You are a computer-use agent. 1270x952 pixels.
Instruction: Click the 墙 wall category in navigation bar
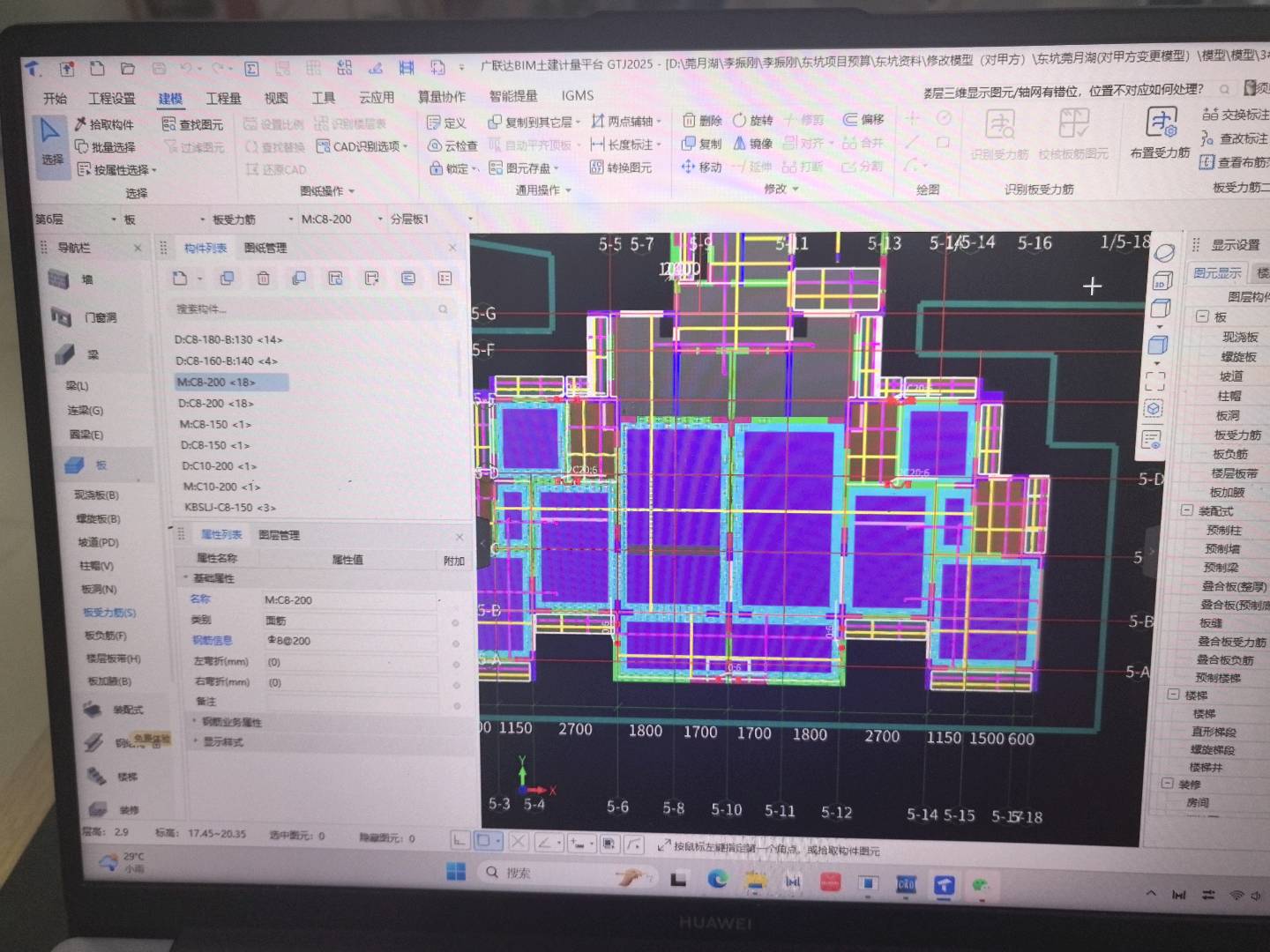pyautogui.click(x=72, y=279)
